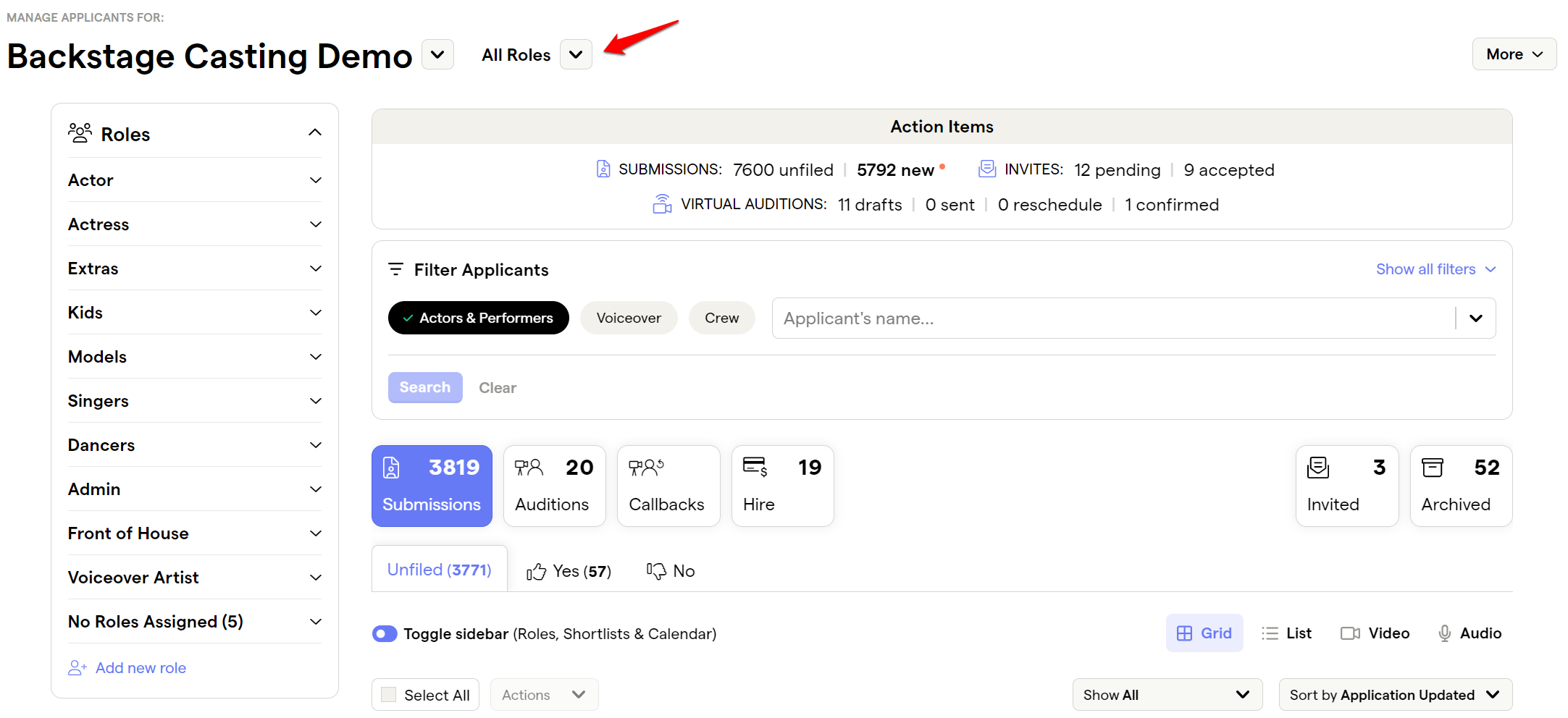Click the Virtual Auditions camera icon
The height and width of the screenshot is (718, 1568).
tap(661, 203)
